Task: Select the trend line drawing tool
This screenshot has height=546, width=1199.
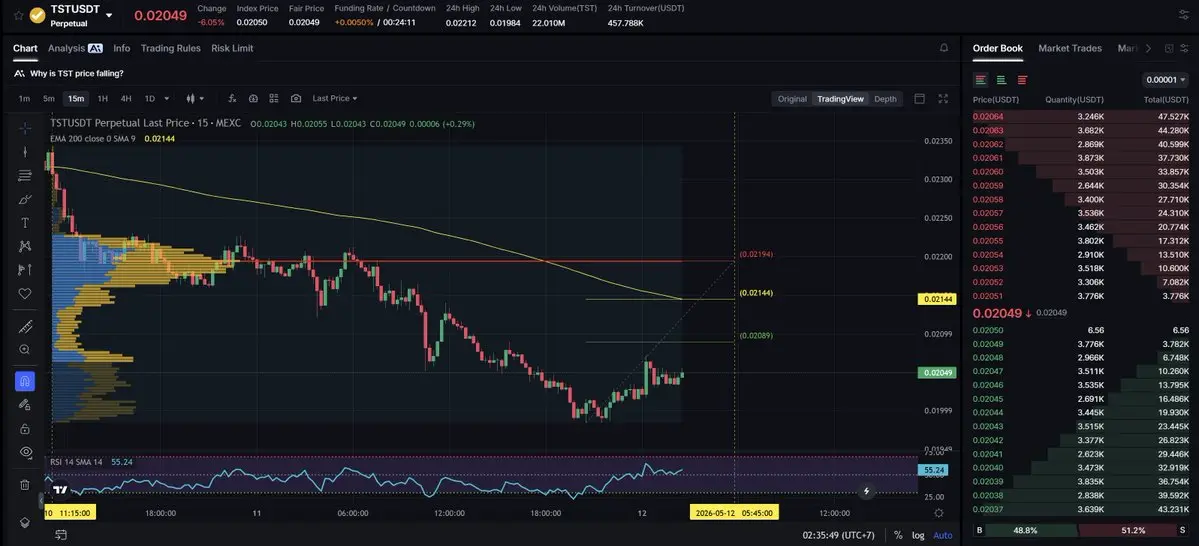Action: coord(24,151)
